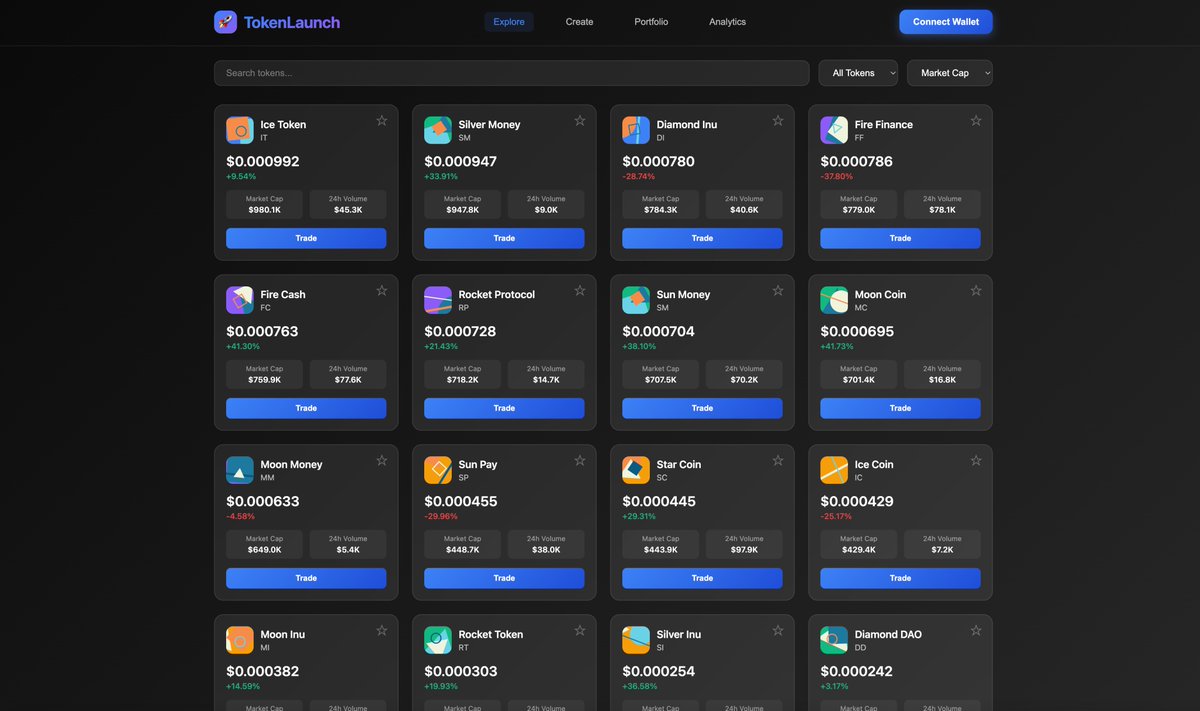1200x711 pixels.
Task: Click the Moon Money avatar icon
Action: coord(240,470)
